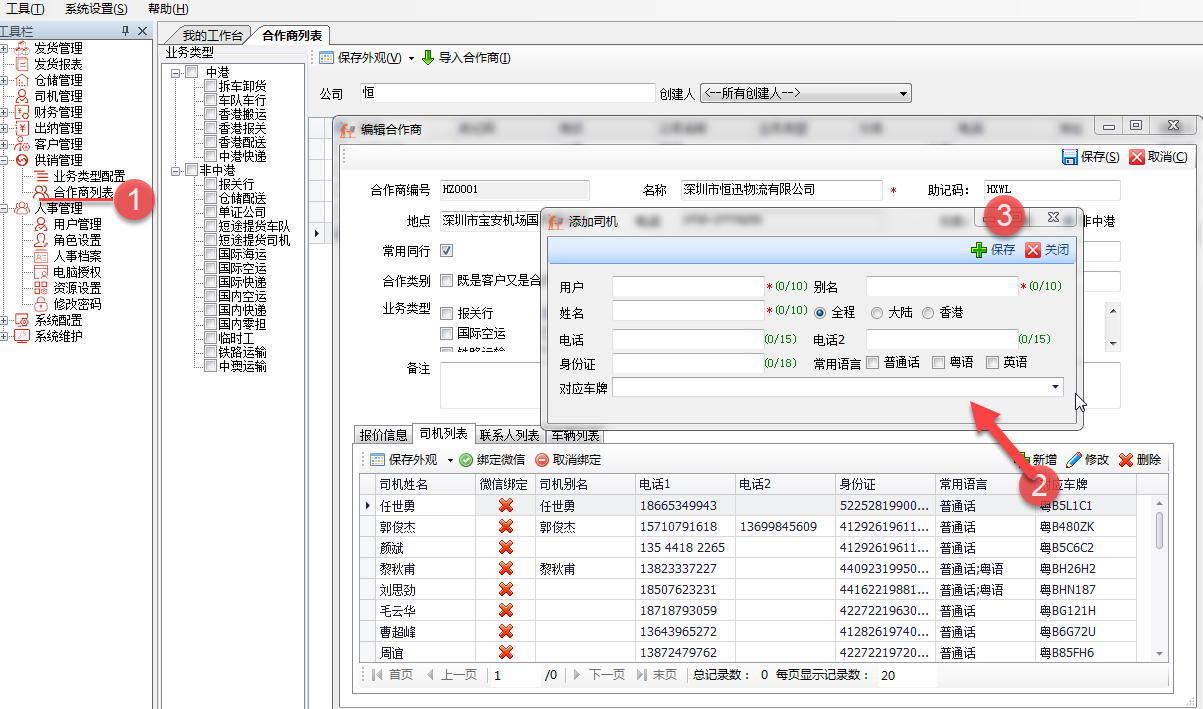
Task: Click the 导入合作商 green arrow icon
Action: [428, 58]
